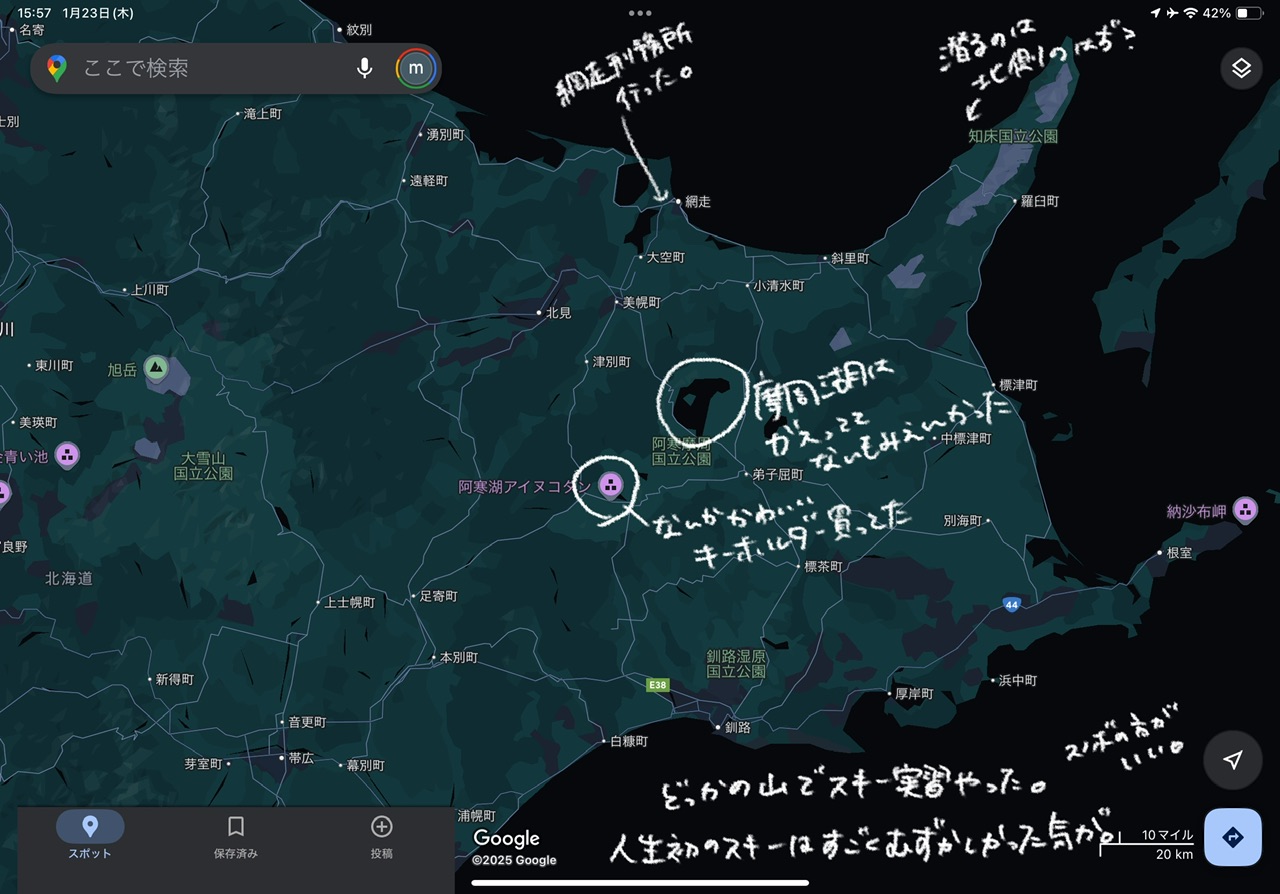
Task: Tap the 青い池 purple attraction marker
Action: pos(67,456)
